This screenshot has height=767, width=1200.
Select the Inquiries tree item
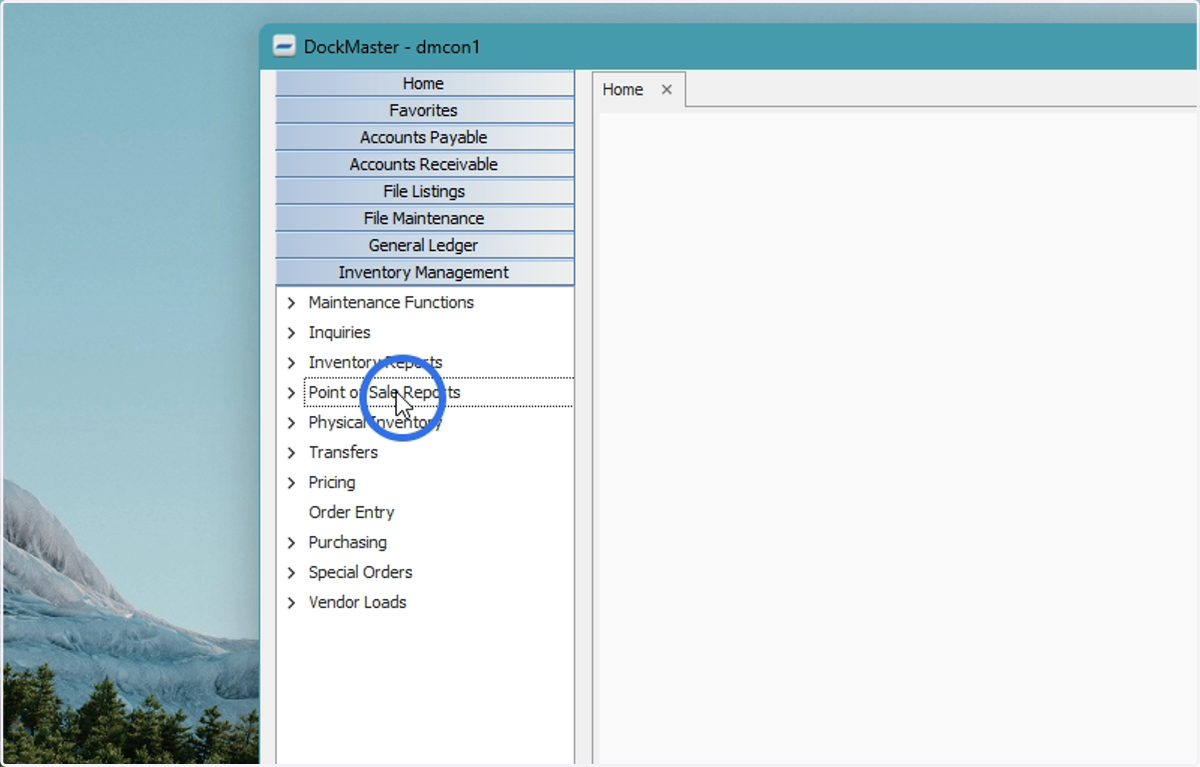pyautogui.click(x=339, y=332)
